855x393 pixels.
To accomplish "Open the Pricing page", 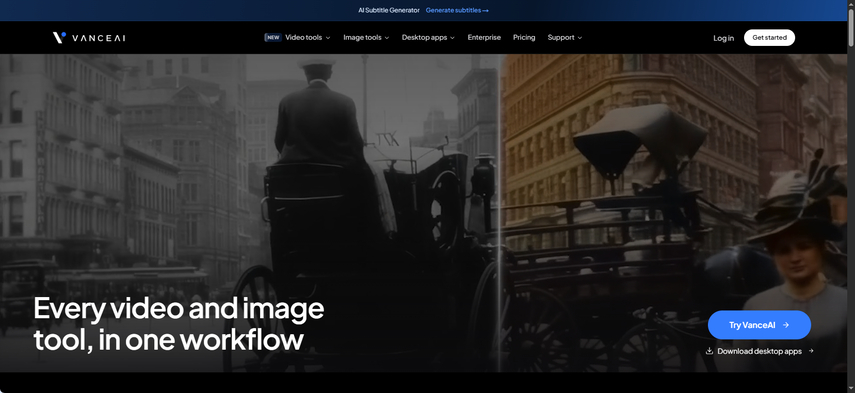I will click(x=524, y=38).
